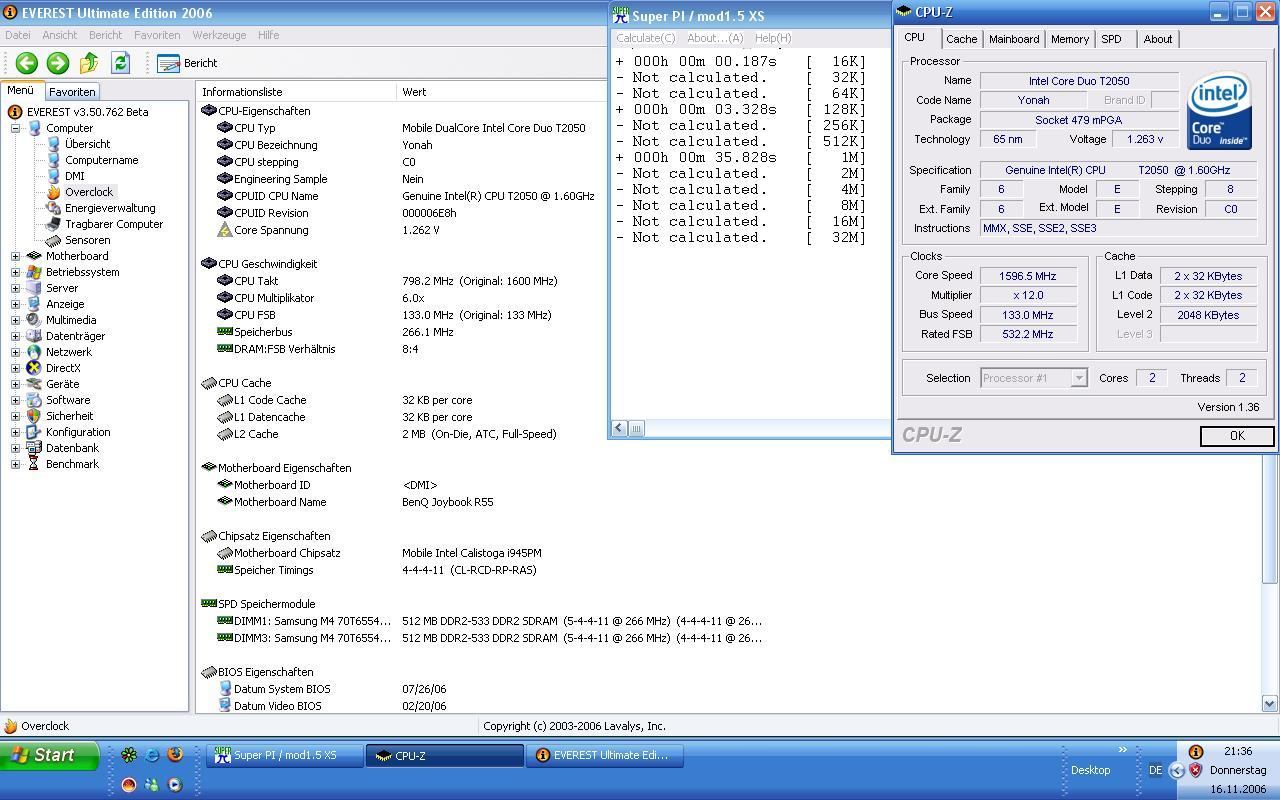
Task: Expand the Multimedia tree node
Action: (15, 320)
